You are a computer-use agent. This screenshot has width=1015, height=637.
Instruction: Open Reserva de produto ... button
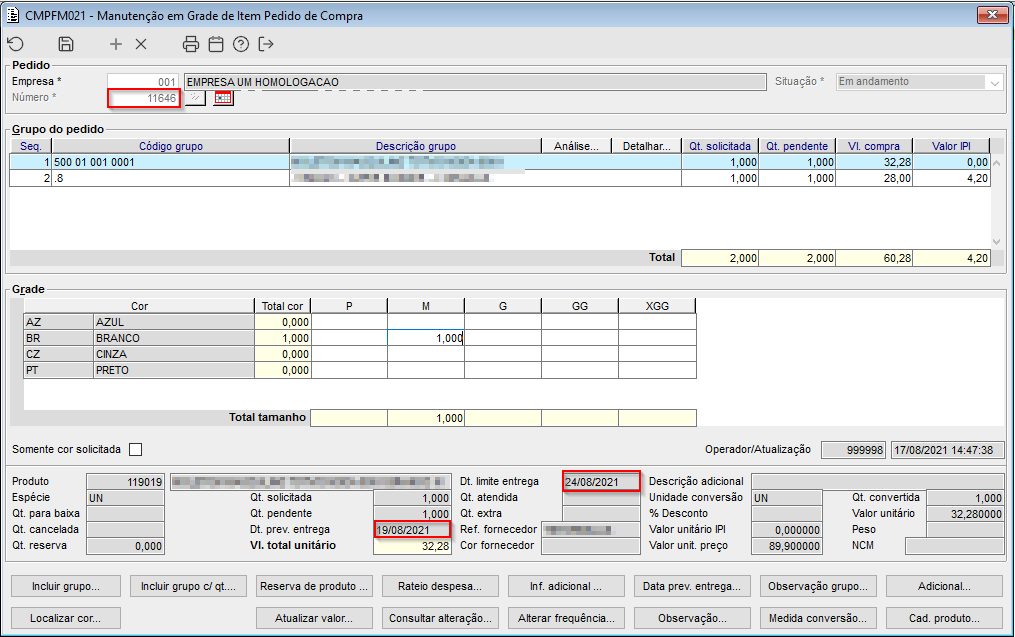(314, 586)
